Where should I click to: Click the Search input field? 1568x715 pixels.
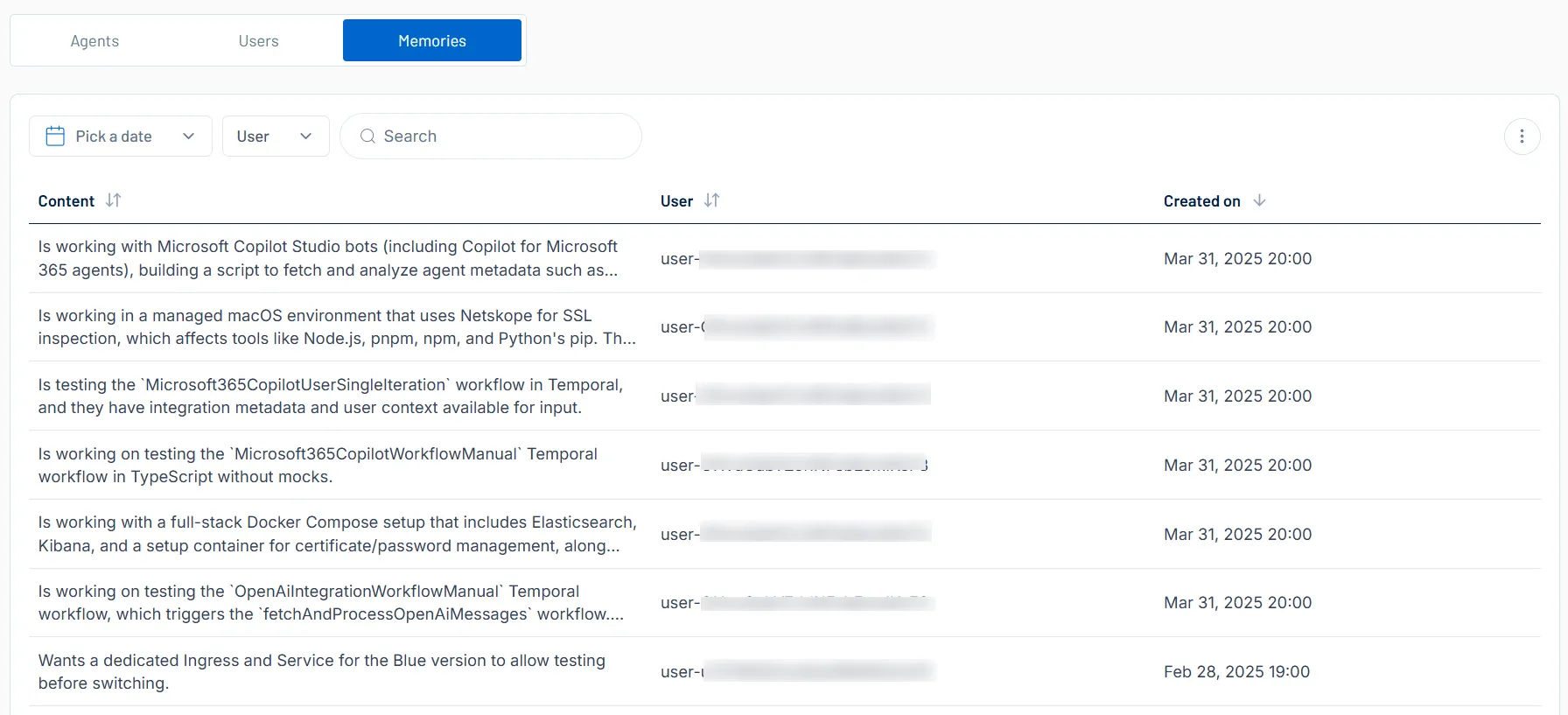pos(491,137)
